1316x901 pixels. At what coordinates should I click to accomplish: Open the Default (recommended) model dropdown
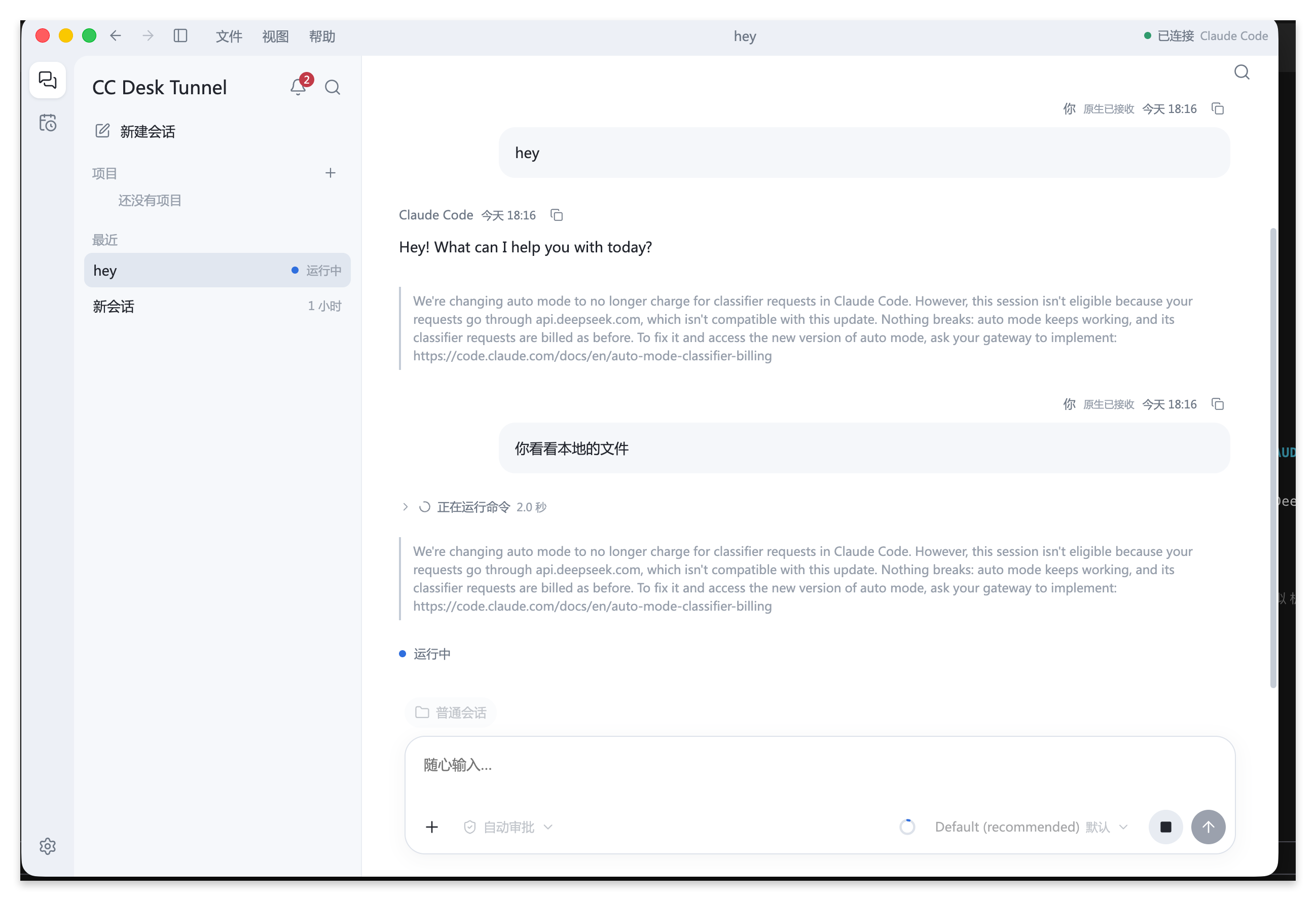1031,827
